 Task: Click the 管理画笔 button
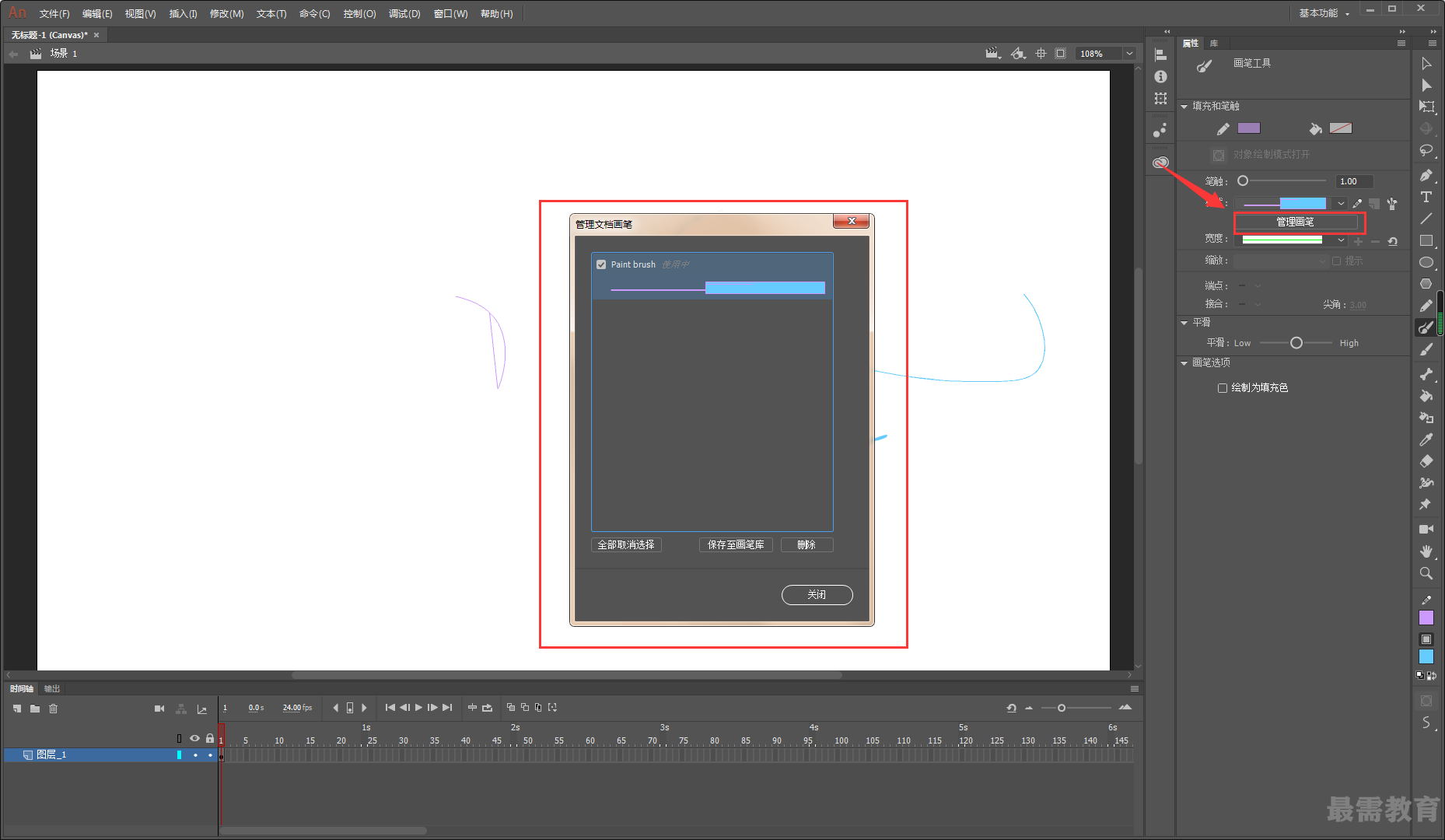tap(1296, 222)
